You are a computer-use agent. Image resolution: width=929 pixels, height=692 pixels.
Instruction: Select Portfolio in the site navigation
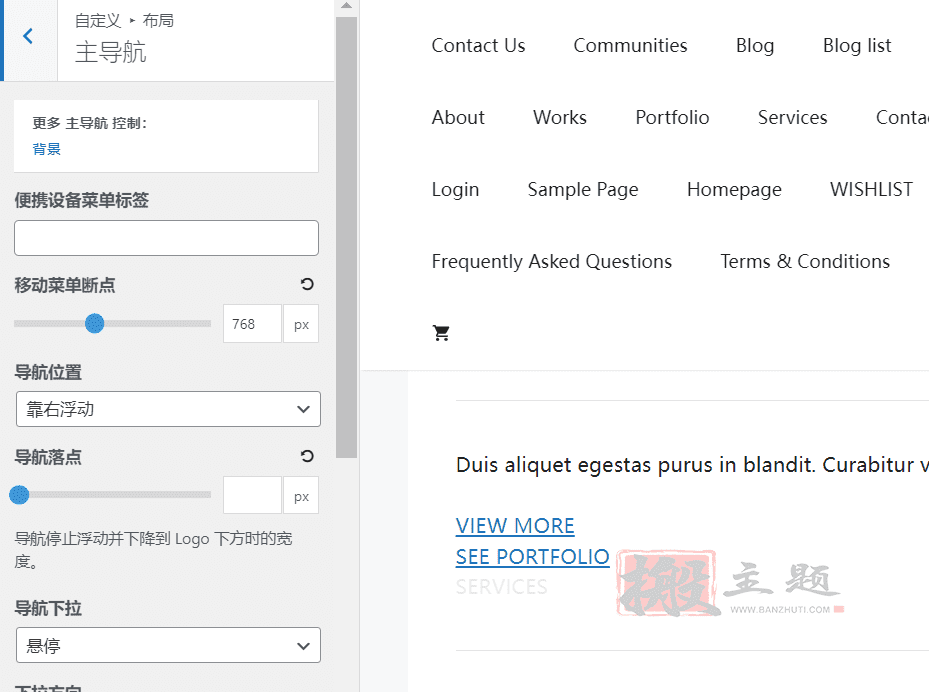[x=672, y=117]
